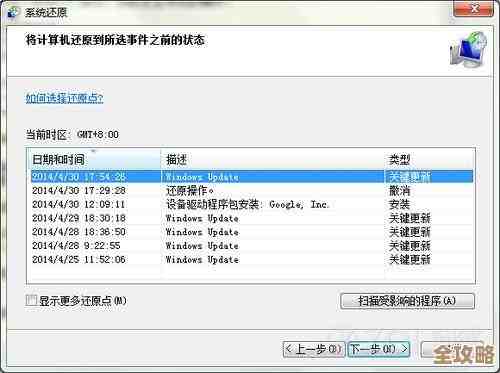Image resolution: width=500 pixels, height=373 pixels.
Task: Click 关键更新 type in the highlighted row
Action: tap(410, 177)
